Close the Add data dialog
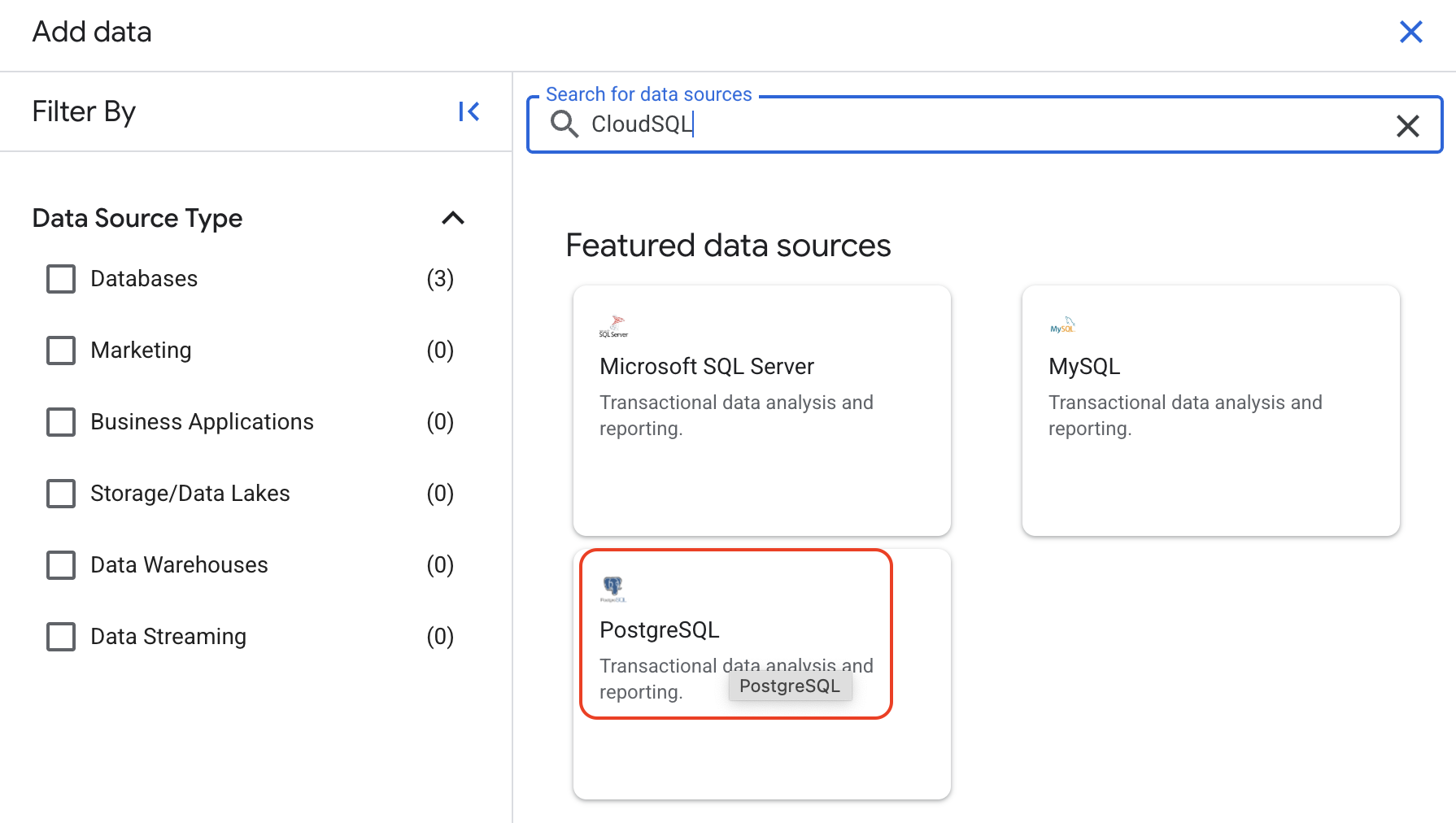 [x=1410, y=32]
